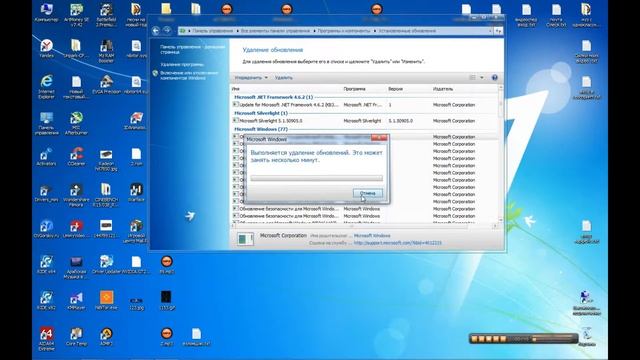Click the back arrow in Control Panel window
This screenshot has width=640, height=360.
[x=156, y=31]
